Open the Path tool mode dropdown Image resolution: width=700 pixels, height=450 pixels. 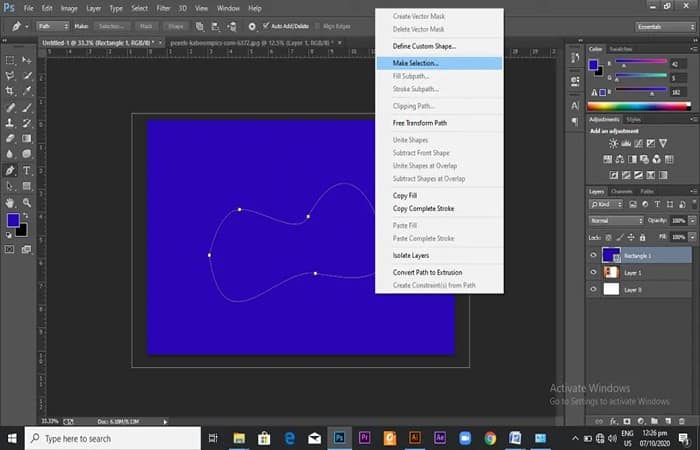pyautogui.click(x=53, y=26)
